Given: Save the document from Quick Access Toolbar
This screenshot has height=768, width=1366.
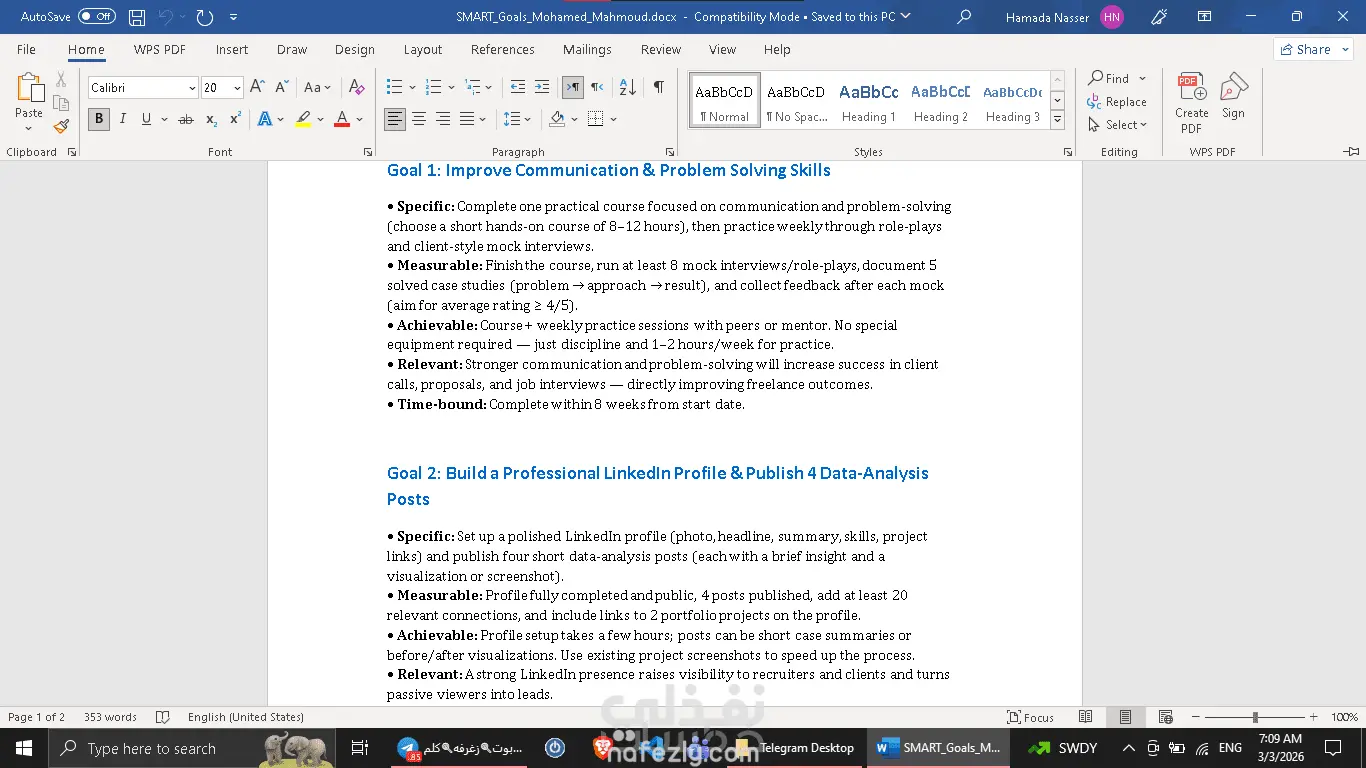Looking at the screenshot, I should [137, 17].
